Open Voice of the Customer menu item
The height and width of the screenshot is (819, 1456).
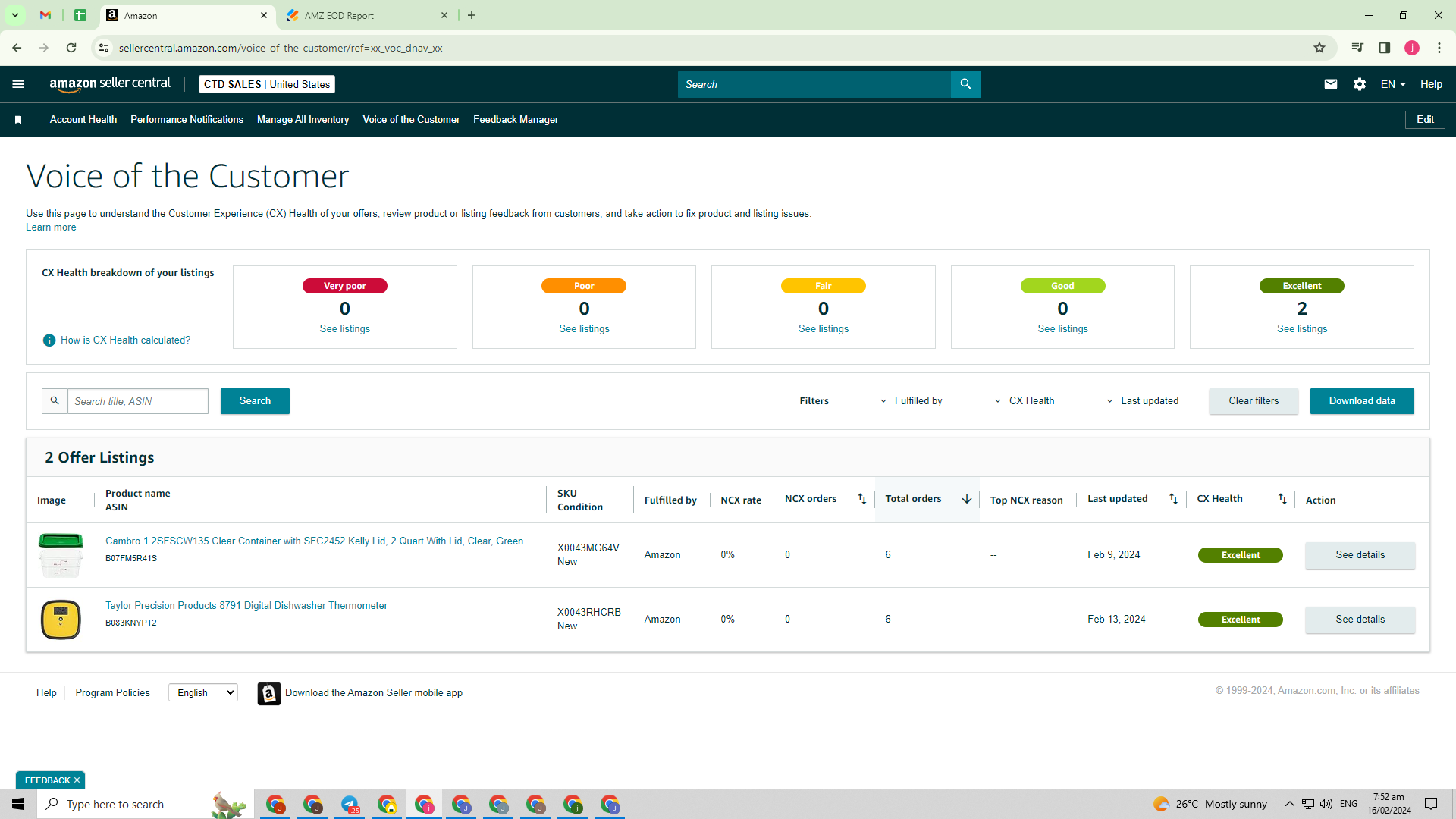(411, 120)
